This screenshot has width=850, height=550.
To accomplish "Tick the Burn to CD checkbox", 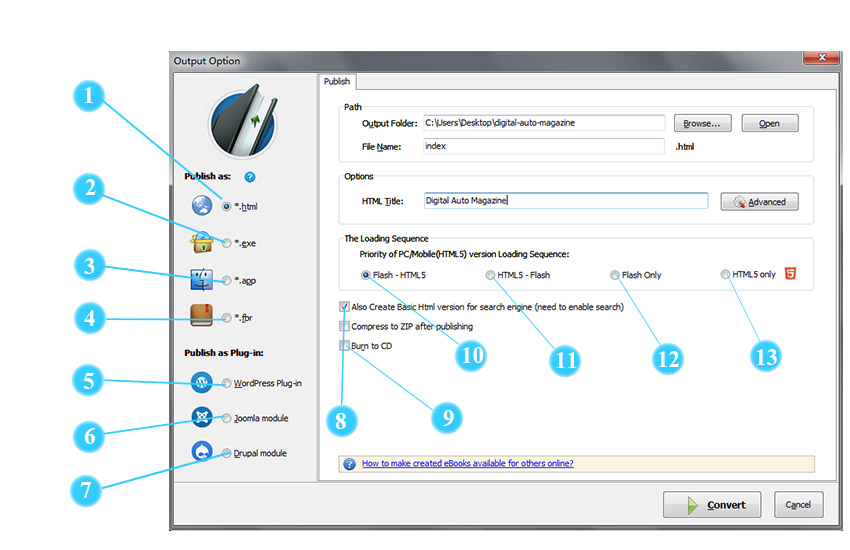I will [345, 345].
